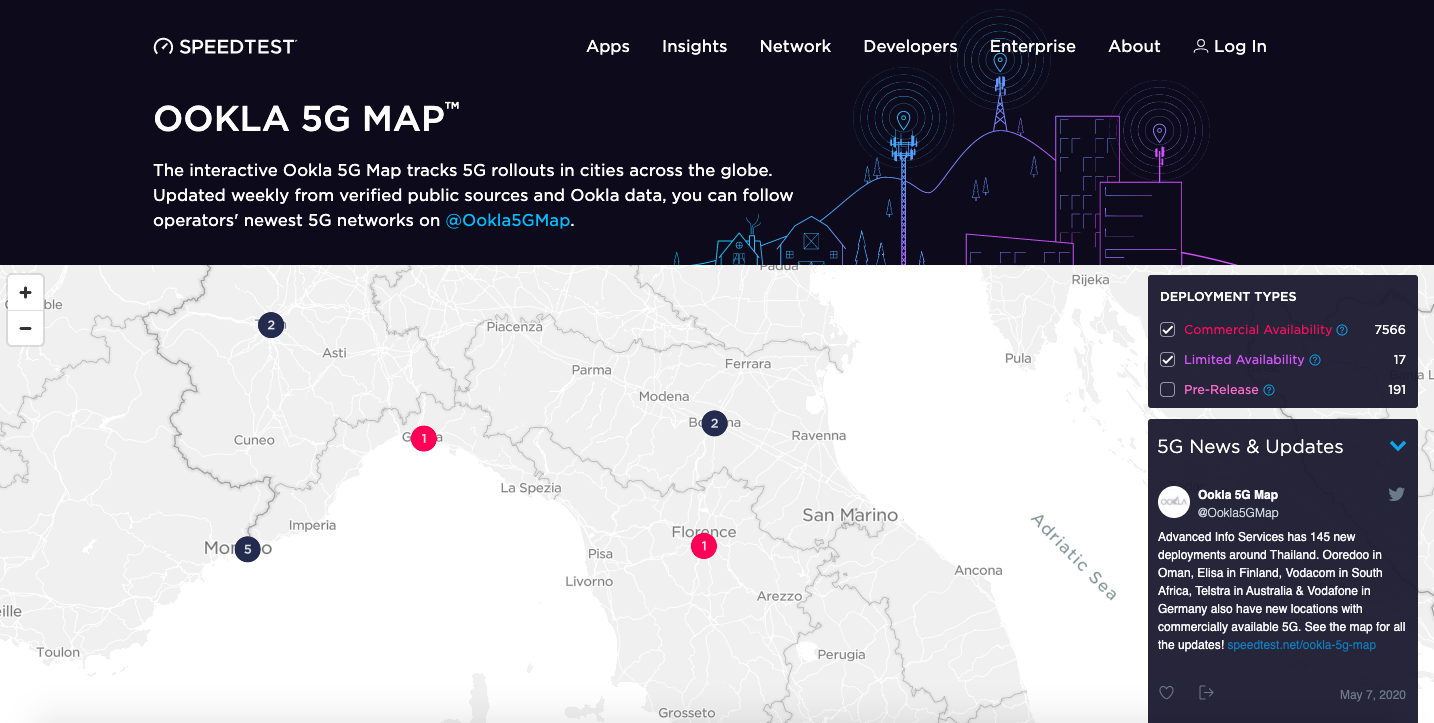1434x723 pixels.
Task: Open the Insights menu
Action: click(x=694, y=46)
